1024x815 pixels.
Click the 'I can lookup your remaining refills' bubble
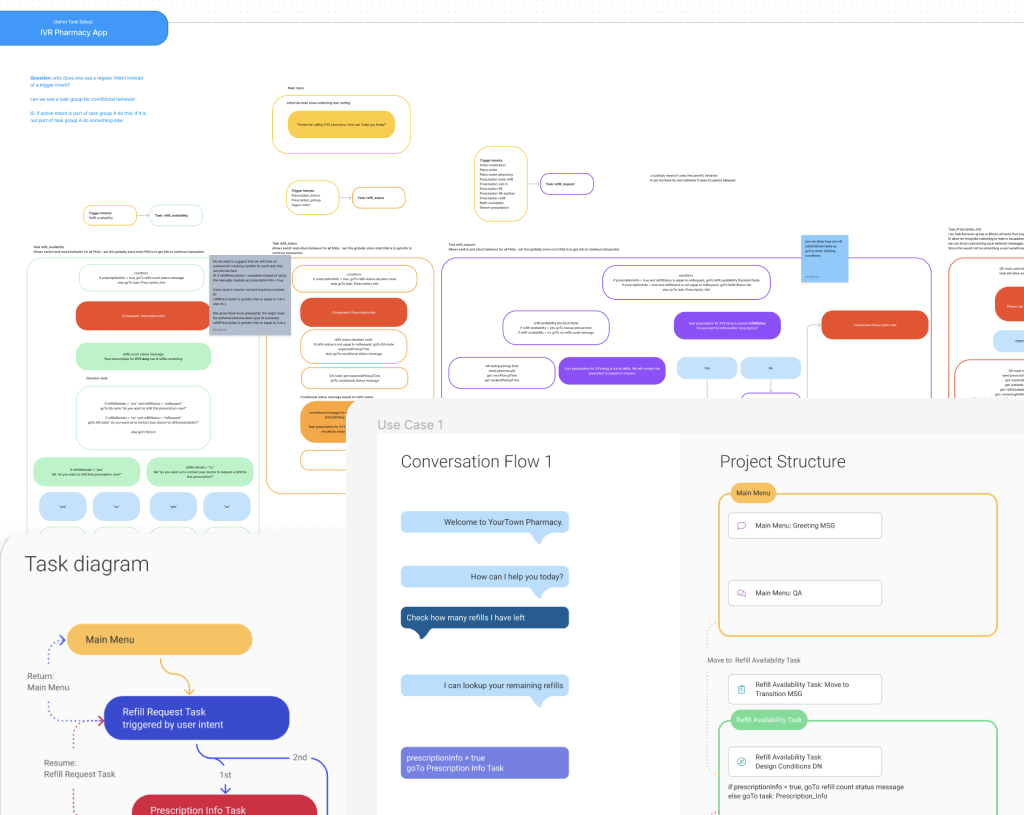[485, 686]
